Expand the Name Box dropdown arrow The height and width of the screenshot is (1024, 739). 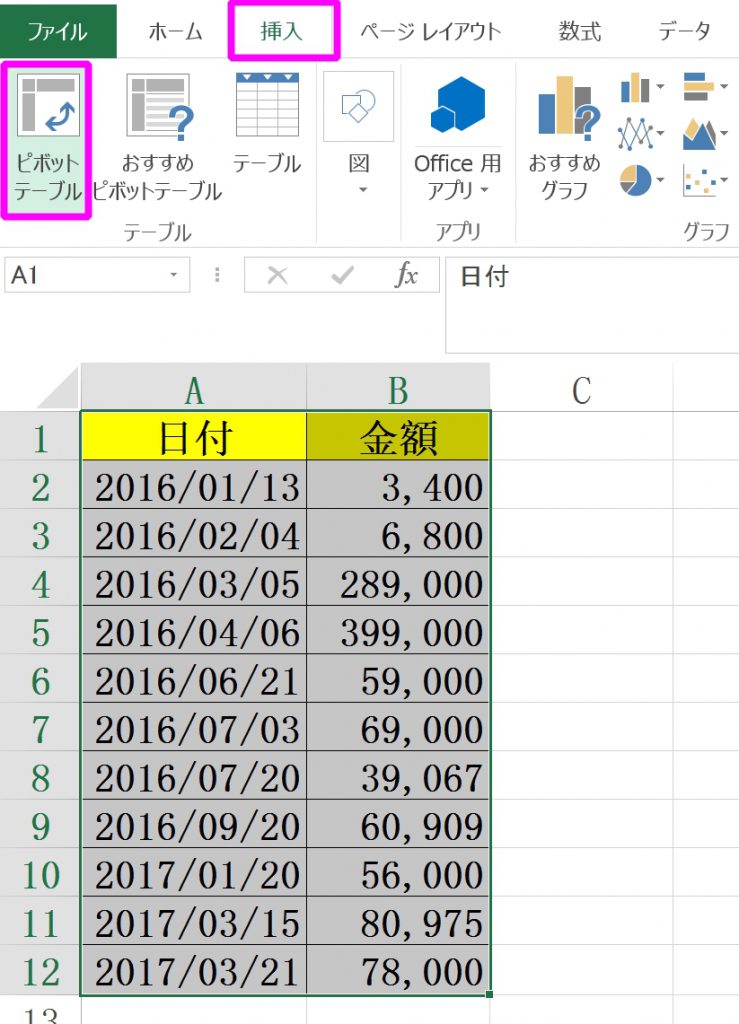(174, 275)
